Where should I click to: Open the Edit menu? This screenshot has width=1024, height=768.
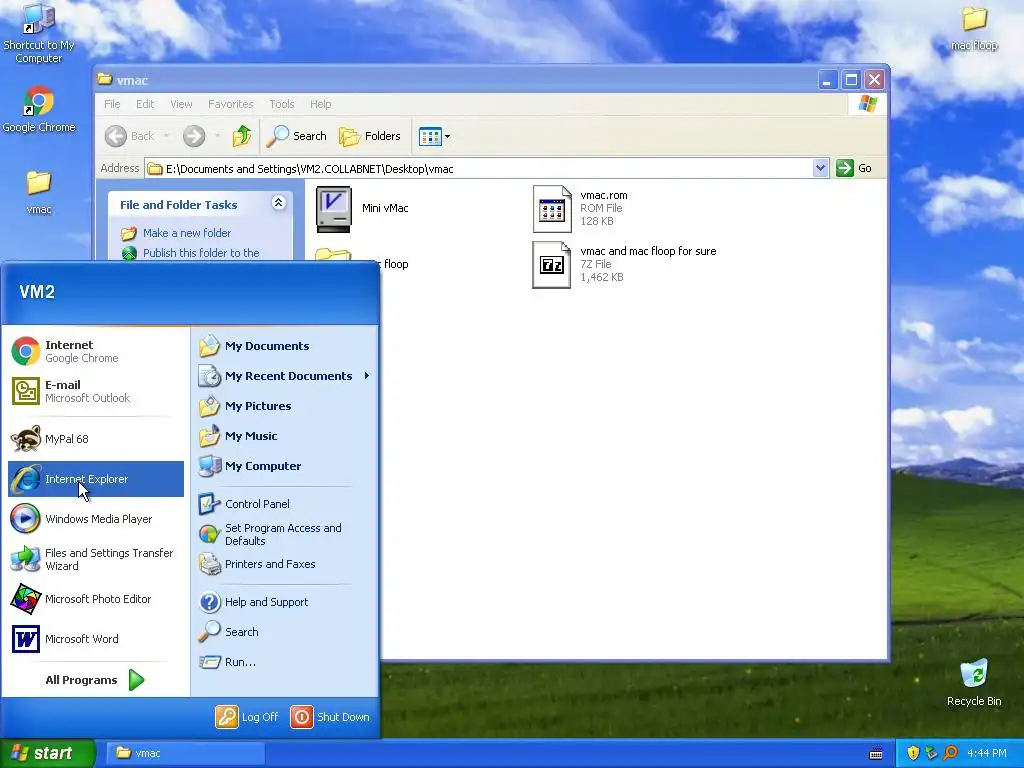(145, 104)
